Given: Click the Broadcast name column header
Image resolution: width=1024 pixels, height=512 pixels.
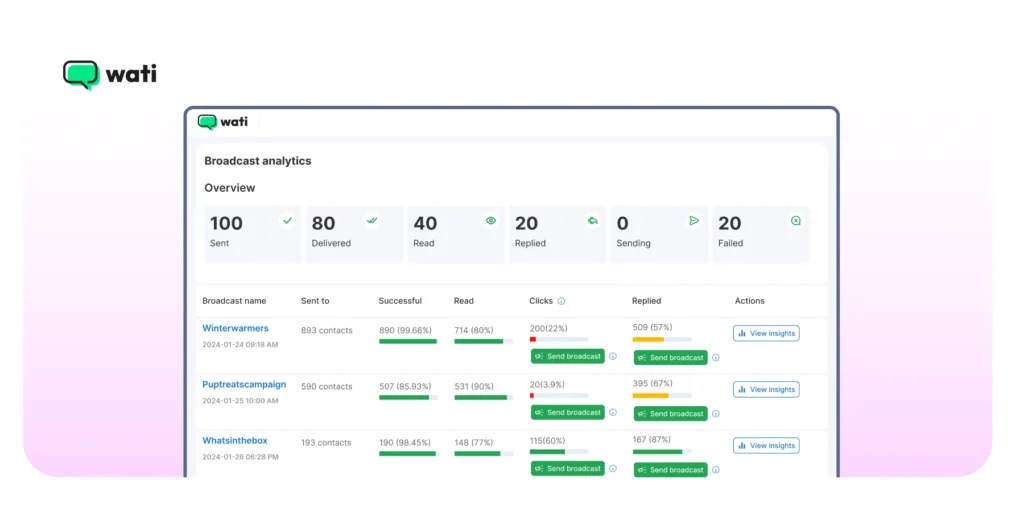Looking at the screenshot, I should point(234,301).
